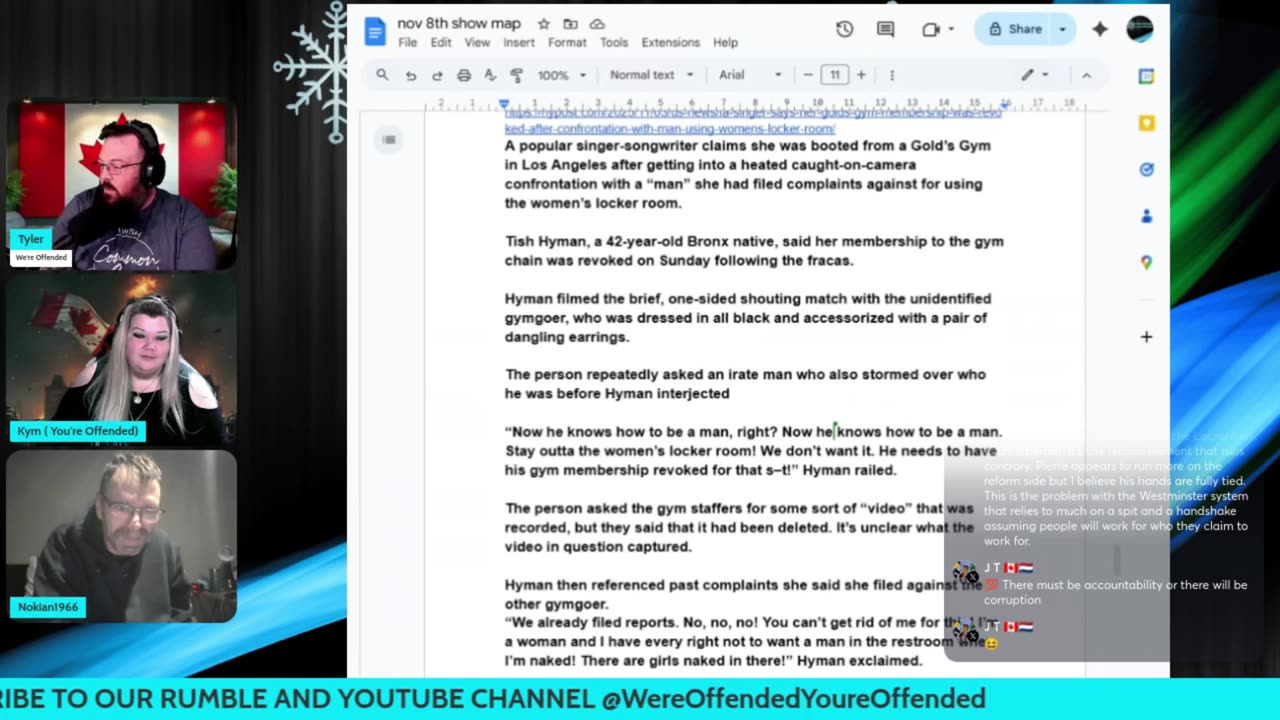The height and width of the screenshot is (720, 1280).
Task: Get add-ons with the plus icon
Action: tap(1146, 337)
